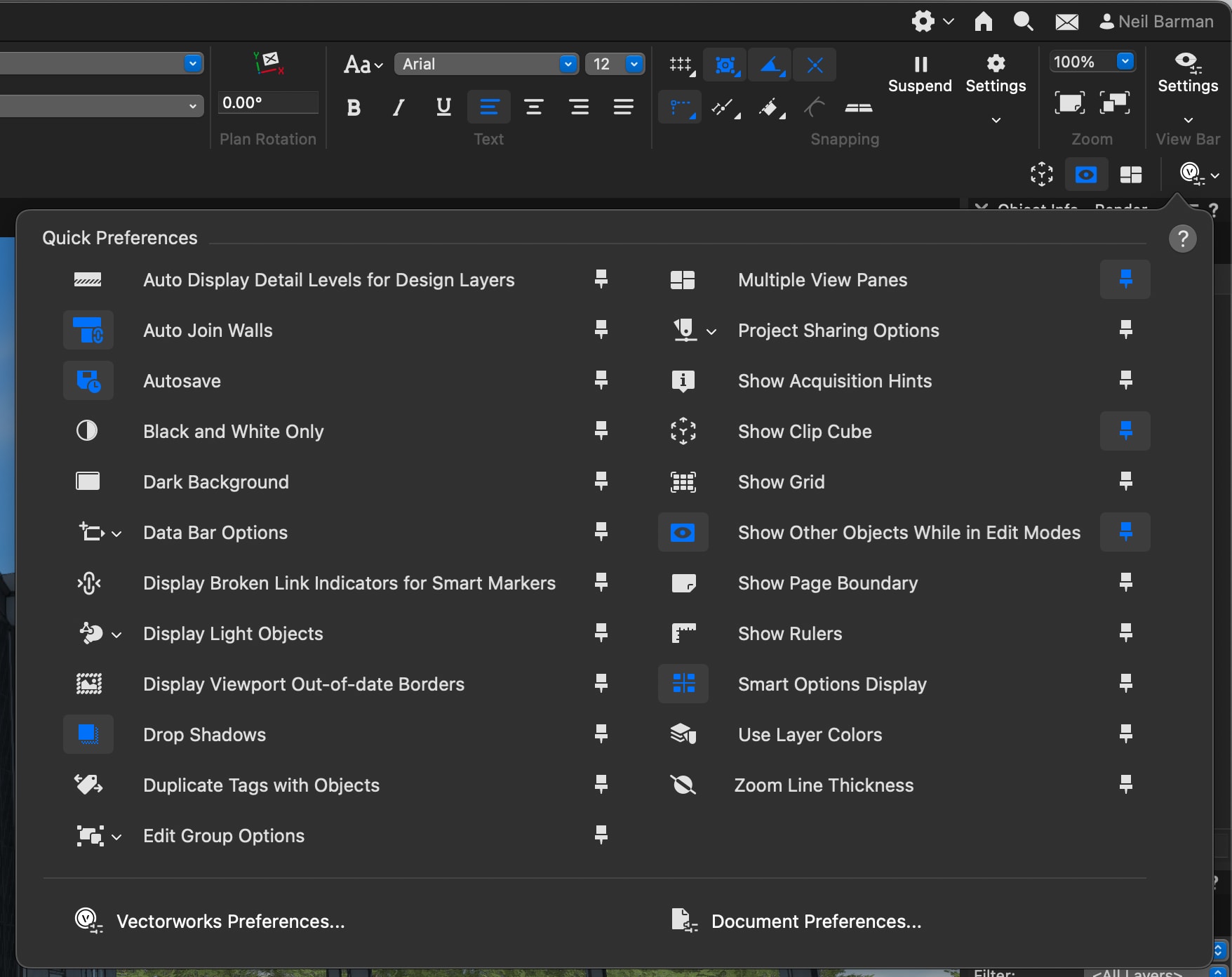Unpin Multiple View Panes from toolbar
Image resolution: width=1232 pixels, height=977 pixels.
pos(1125,279)
